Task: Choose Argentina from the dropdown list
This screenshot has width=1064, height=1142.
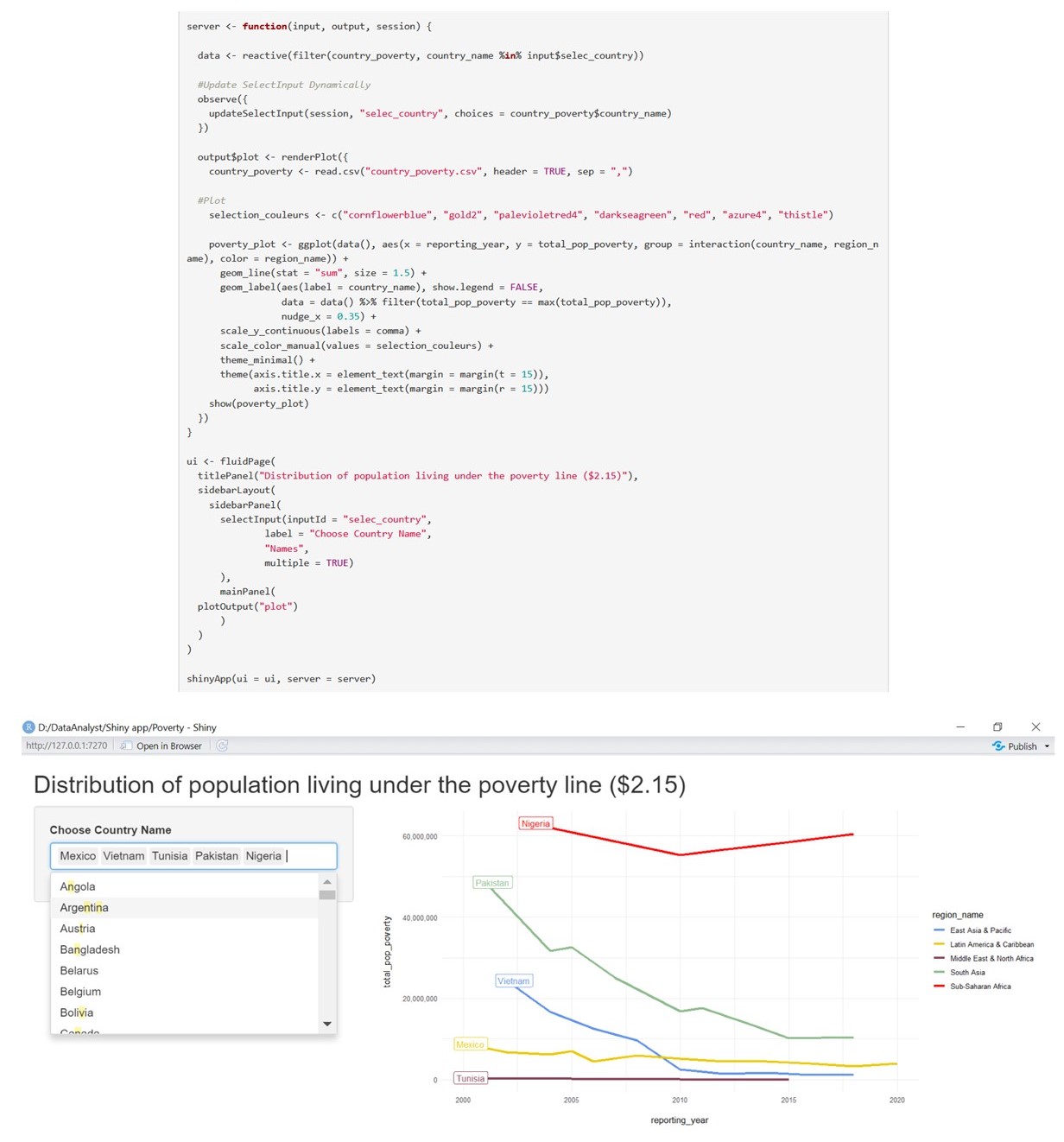Action: click(x=84, y=908)
